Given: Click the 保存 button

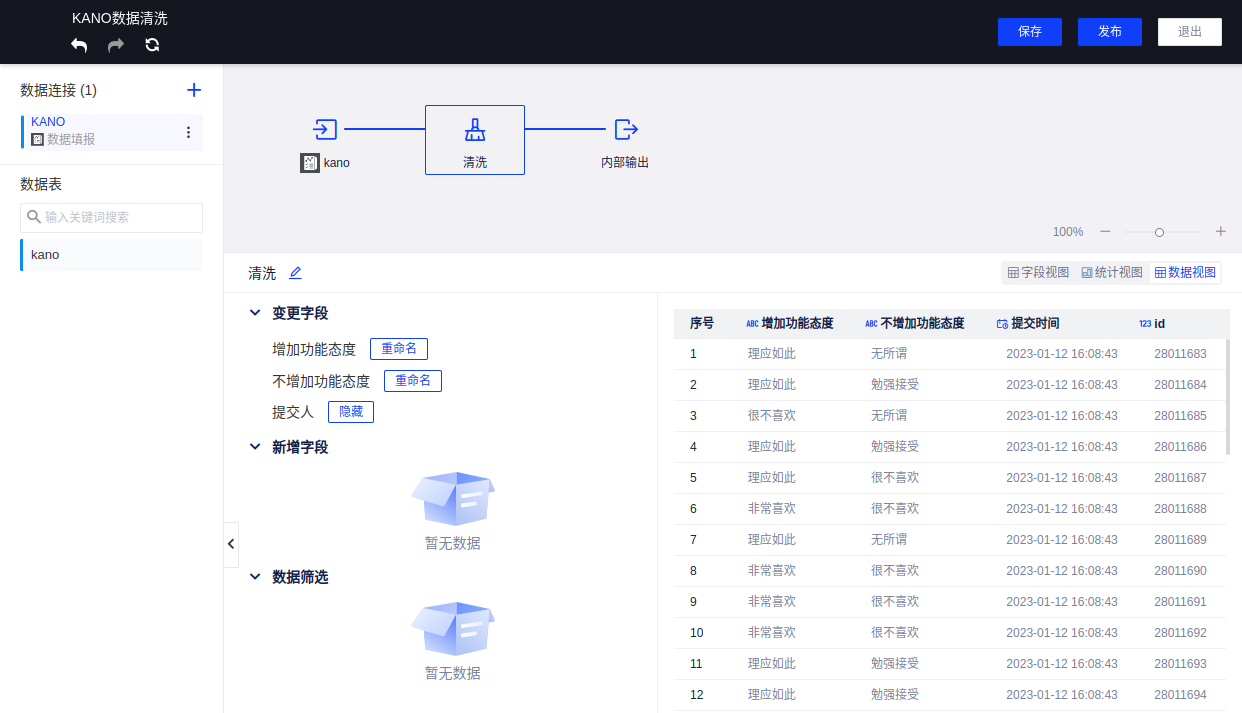Looking at the screenshot, I should pos(1030,32).
